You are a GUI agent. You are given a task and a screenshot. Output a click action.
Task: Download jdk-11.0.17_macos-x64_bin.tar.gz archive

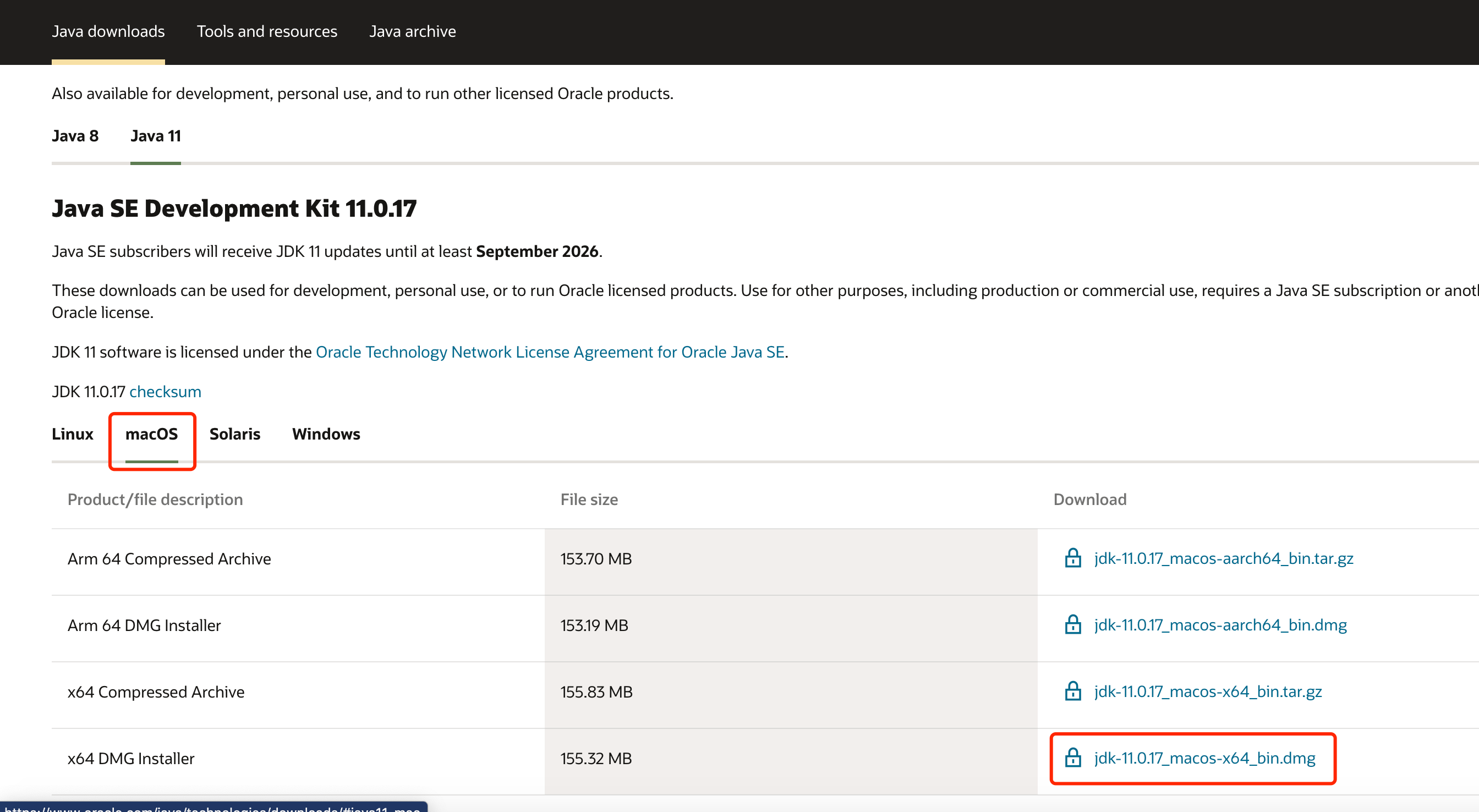1207,692
